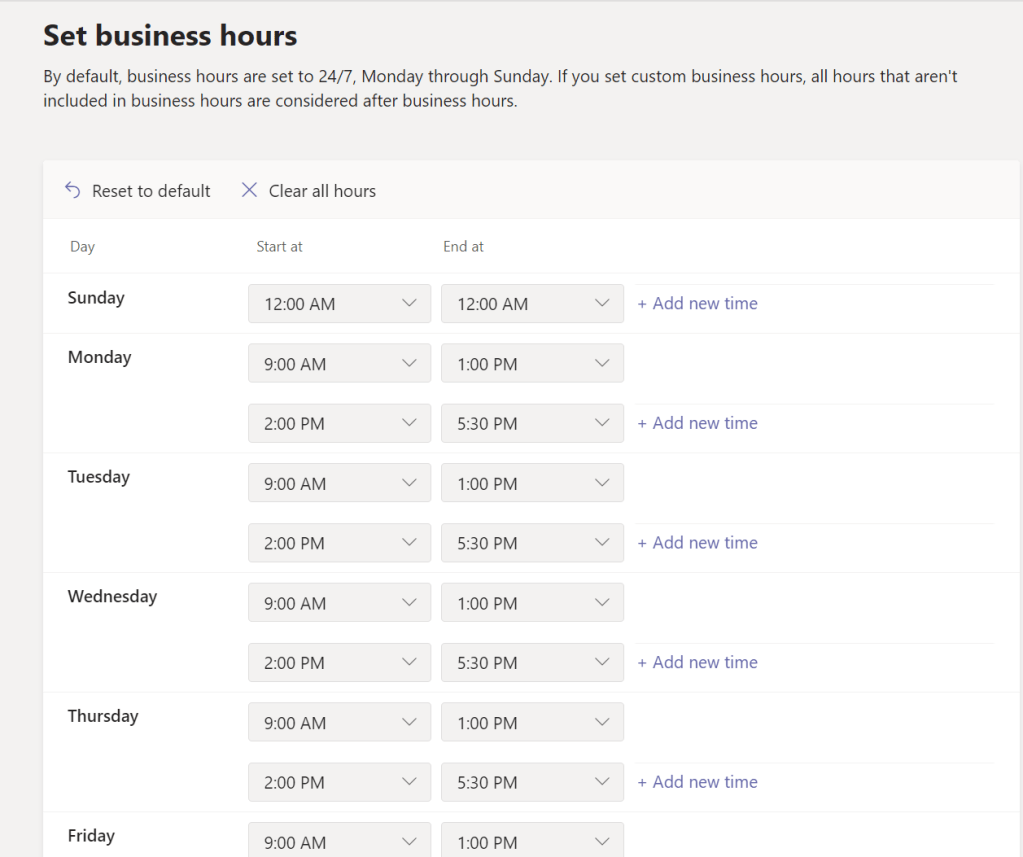Add new time for Sunday

click(x=698, y=304)
